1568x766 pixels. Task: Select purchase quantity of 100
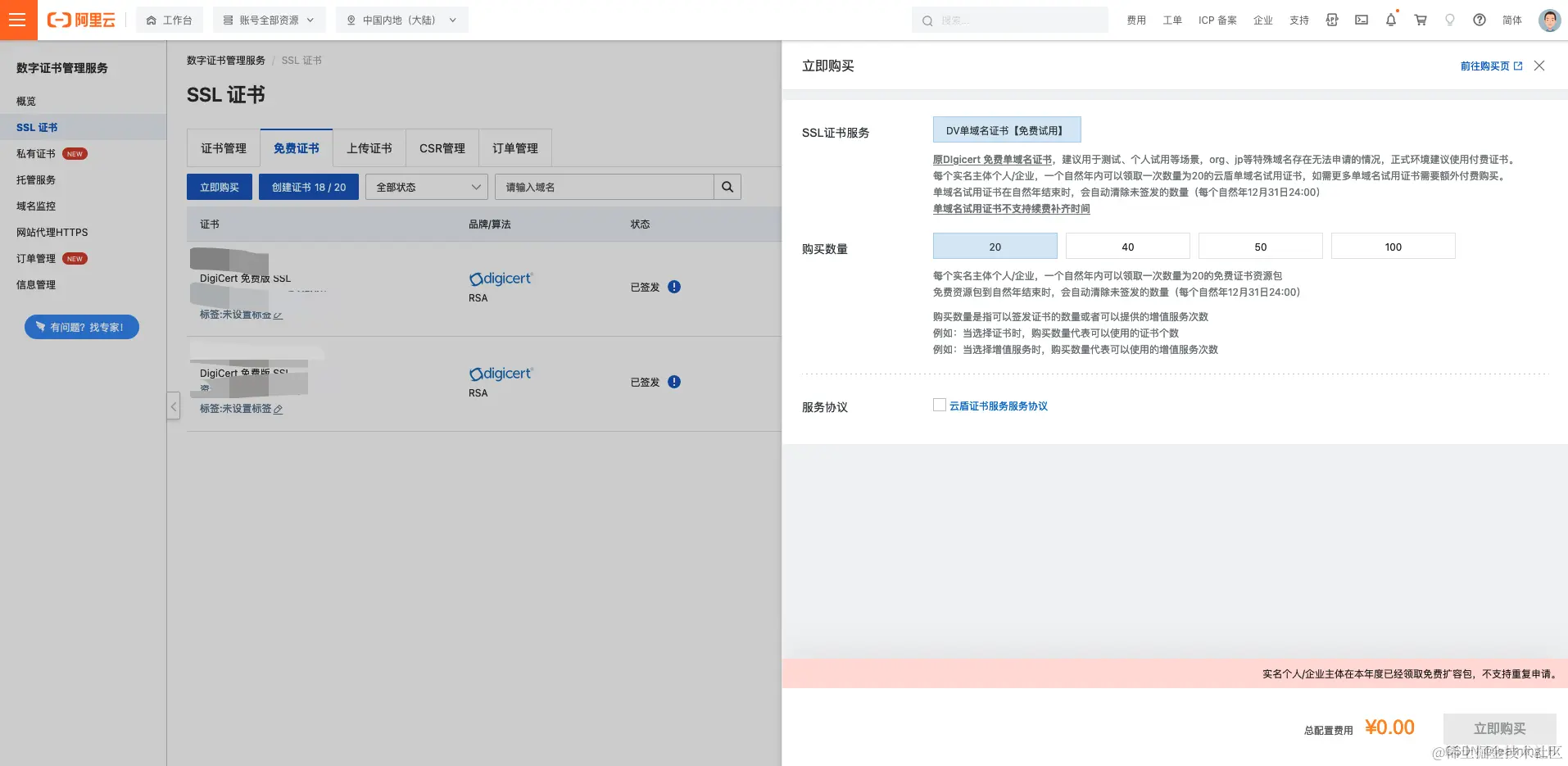tap(1393, 246)
